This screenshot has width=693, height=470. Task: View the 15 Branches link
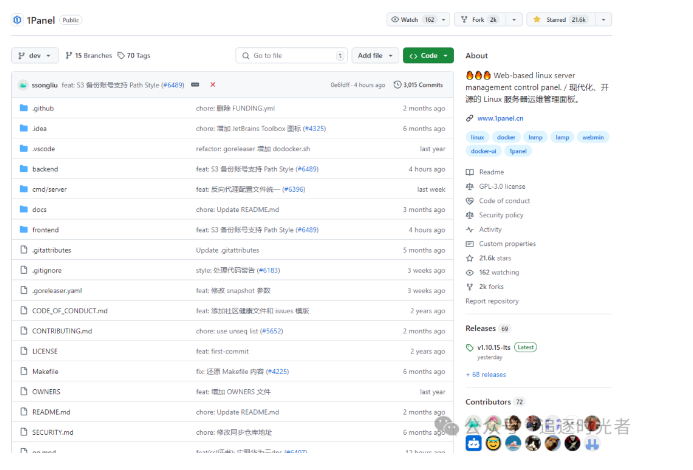tap(89, 56)
